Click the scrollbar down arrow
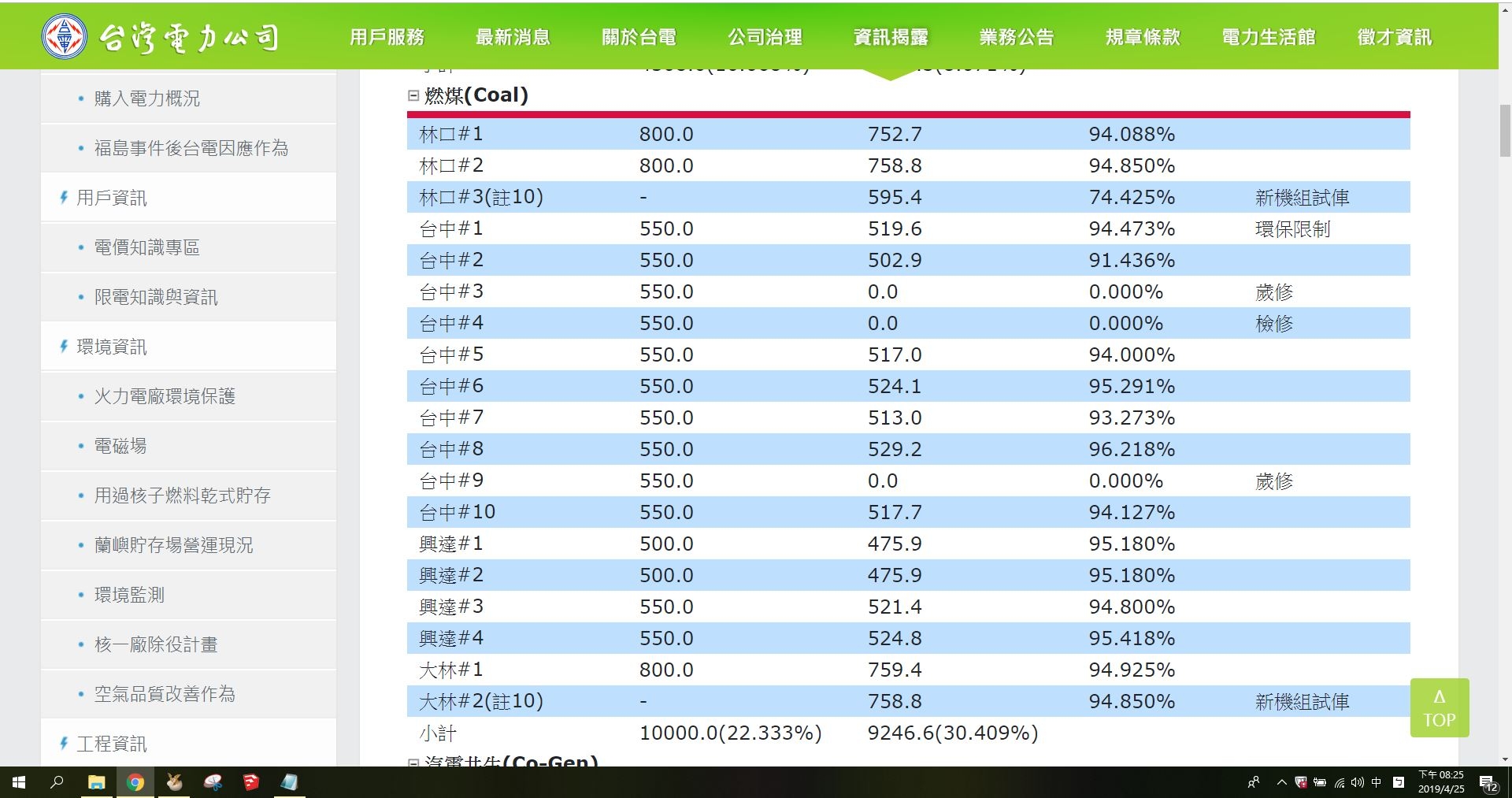This screenshot has width=1512, height=798. tap(1505, 759)
